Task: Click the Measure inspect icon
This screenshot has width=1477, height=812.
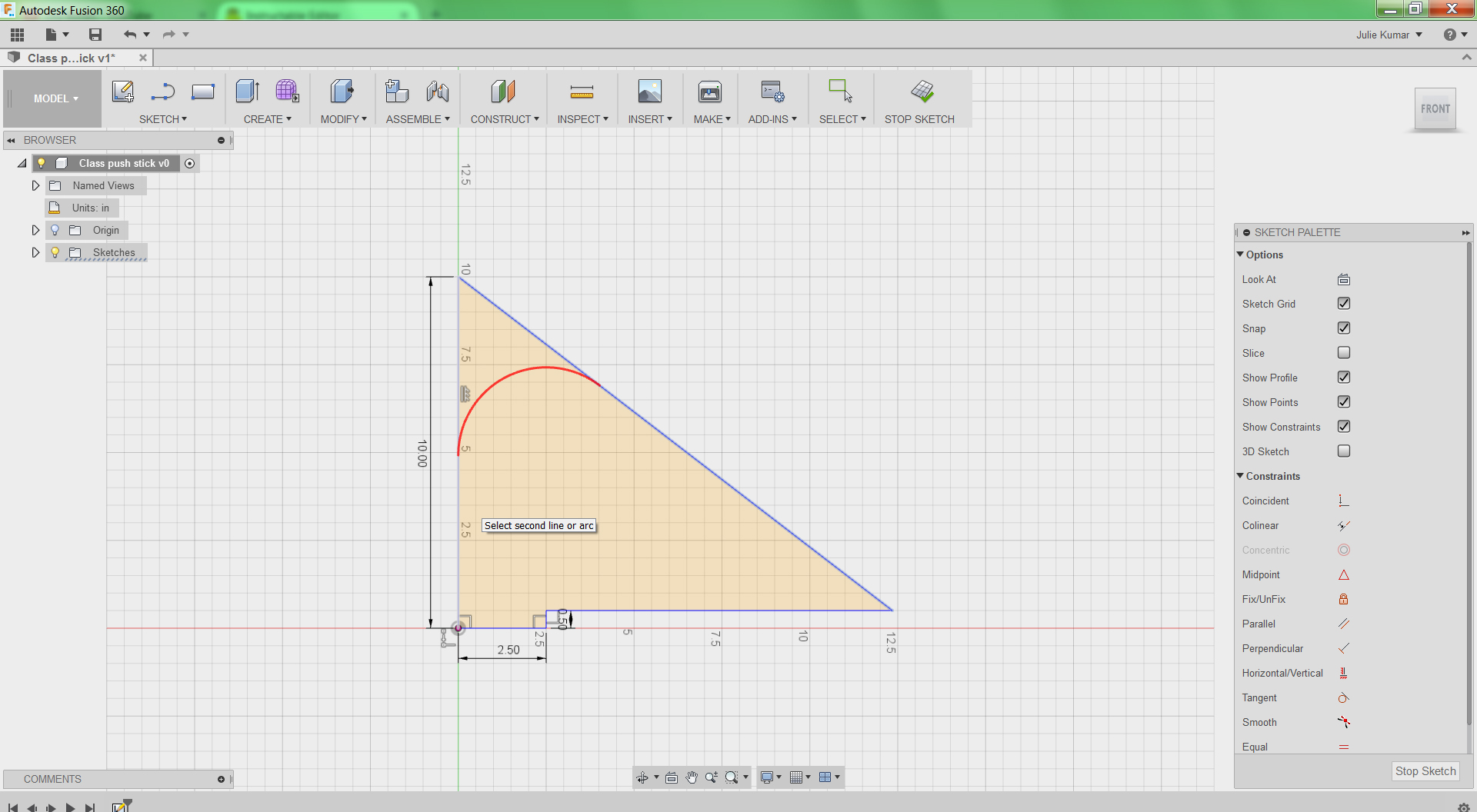Action: [x=582, y=92]
